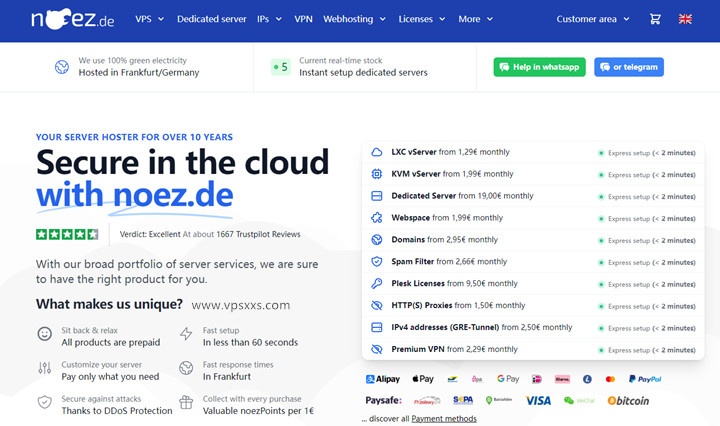Viewport: 720px width, 426px height.
Task: Click the globe icon beside green electricity
Action: (62, 67)
